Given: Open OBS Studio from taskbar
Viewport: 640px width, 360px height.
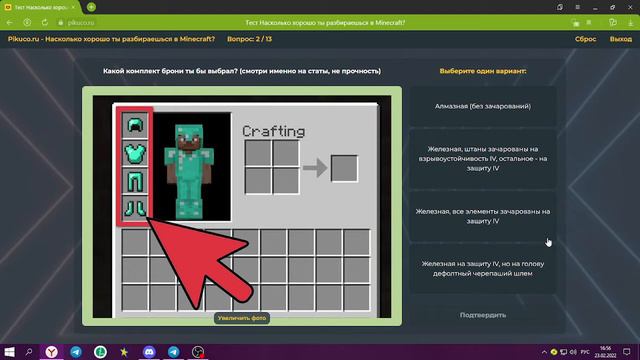Looking at the screenshot, I should click(198, 352).
